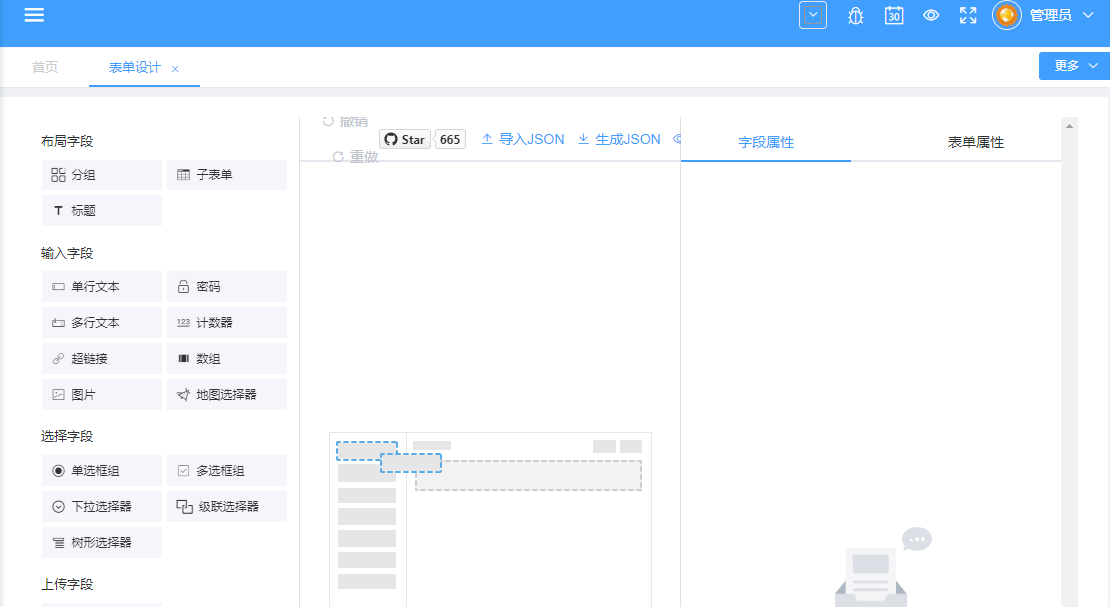Add a 单选框组 radio group field
The width and height of the screenshot is (1110, 607).
point(102,470)
